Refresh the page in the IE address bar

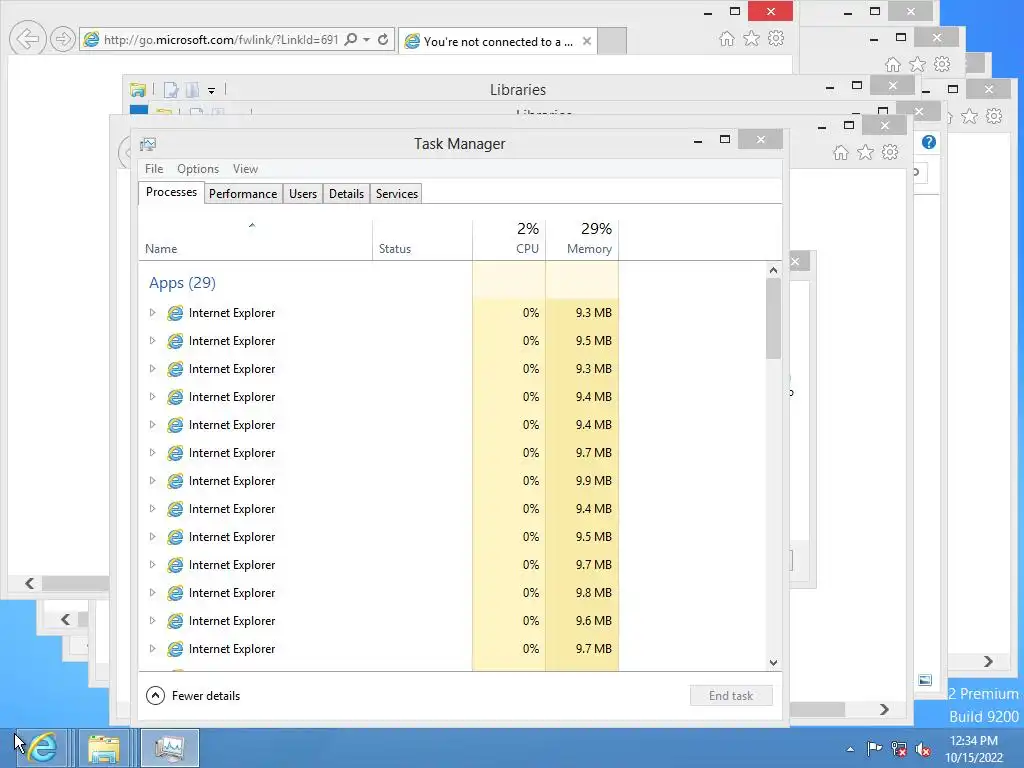[383, 40]
